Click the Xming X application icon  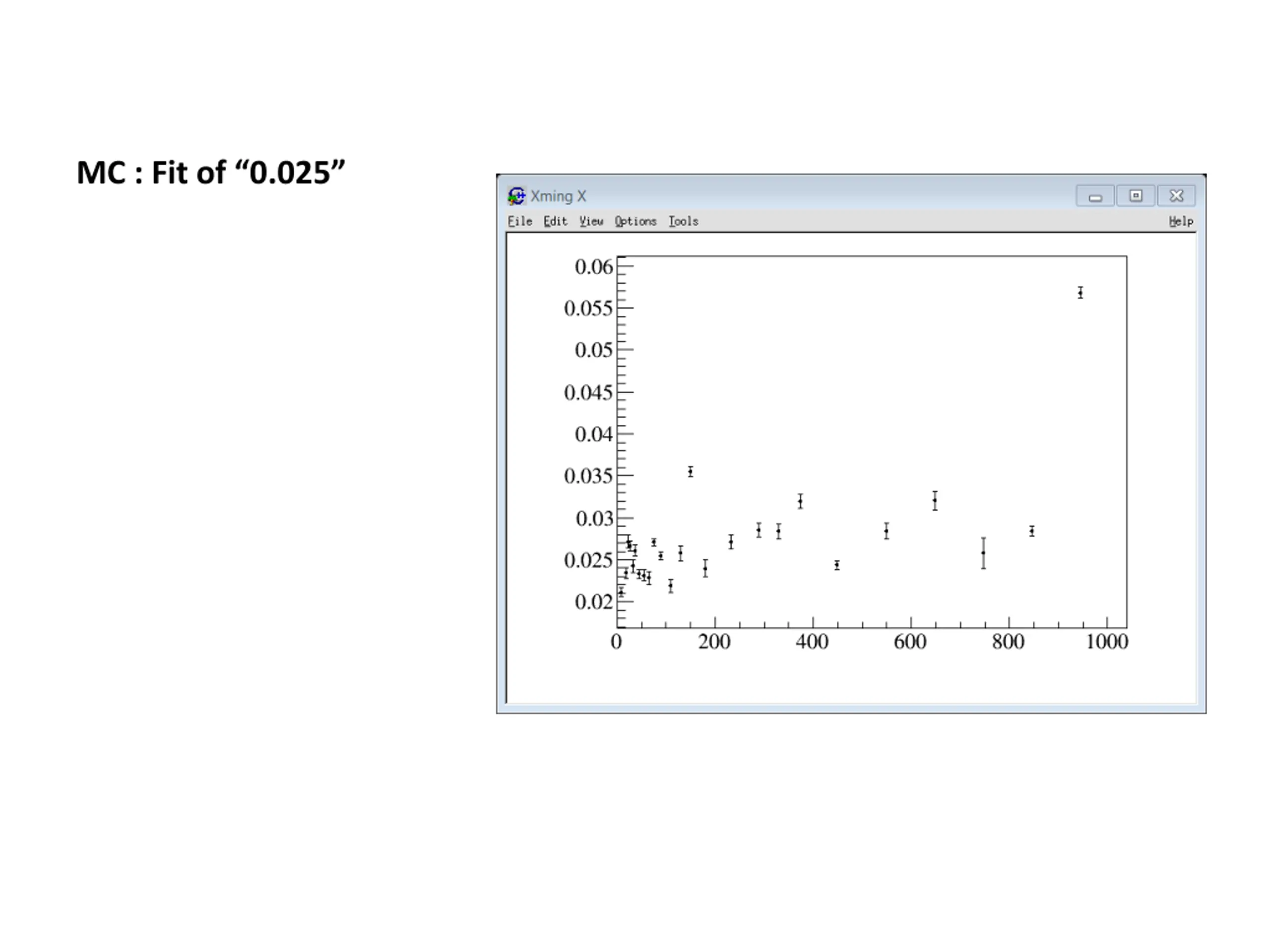coord(516,196)
